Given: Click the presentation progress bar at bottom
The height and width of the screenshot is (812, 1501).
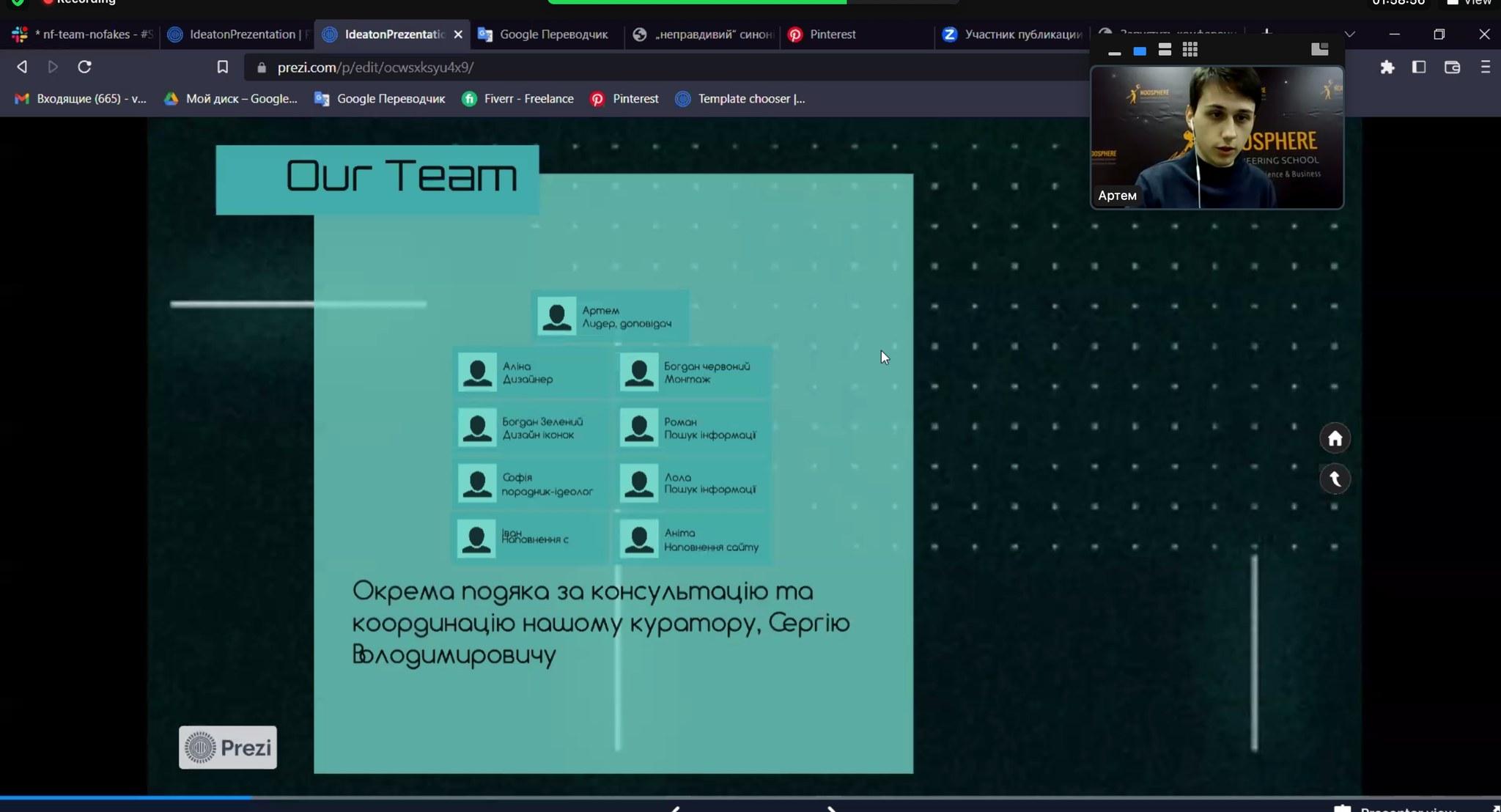Looking at the screenshot, I should point(513,797).
